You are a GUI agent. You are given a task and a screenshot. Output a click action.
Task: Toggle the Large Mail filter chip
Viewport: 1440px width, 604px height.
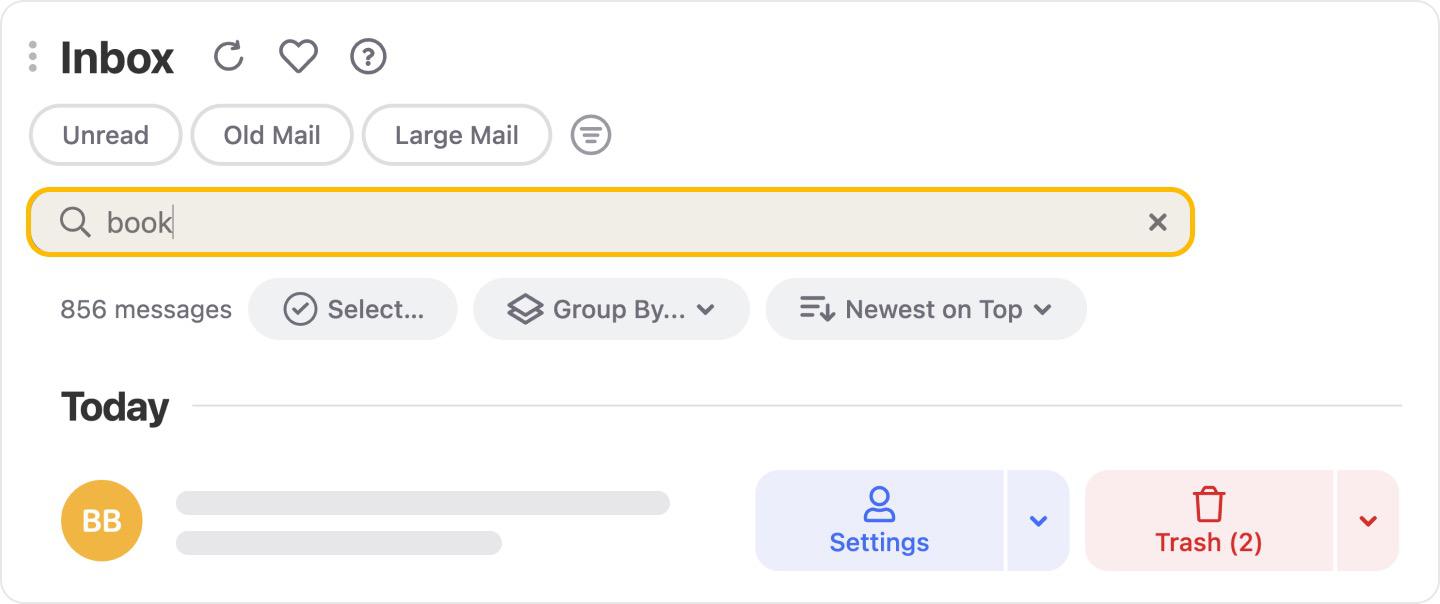click(456, 135)
